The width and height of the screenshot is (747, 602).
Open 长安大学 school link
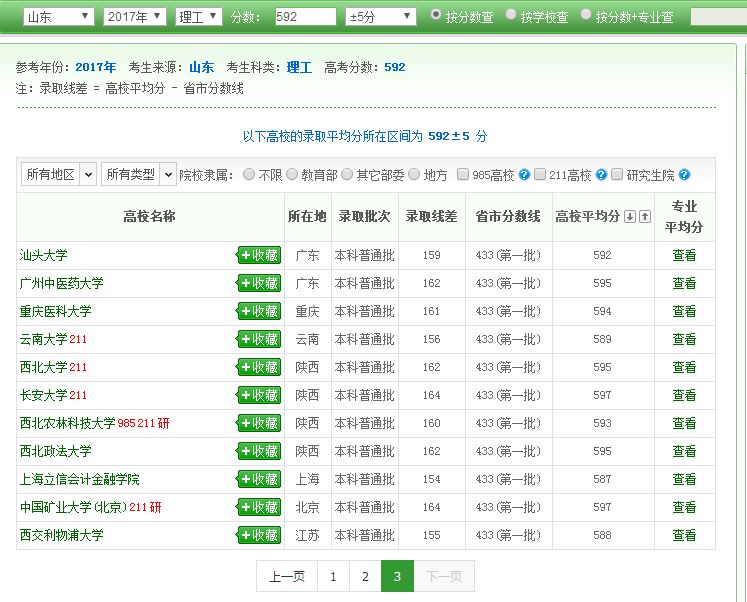(43, 395)
